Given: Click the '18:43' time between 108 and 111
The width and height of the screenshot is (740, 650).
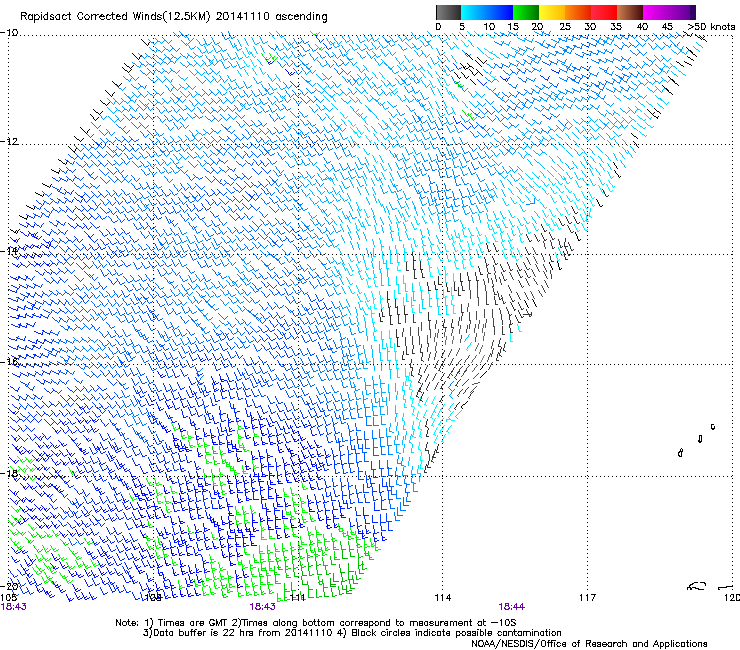Looking at the screenshot, I should (x=262, y=607).
